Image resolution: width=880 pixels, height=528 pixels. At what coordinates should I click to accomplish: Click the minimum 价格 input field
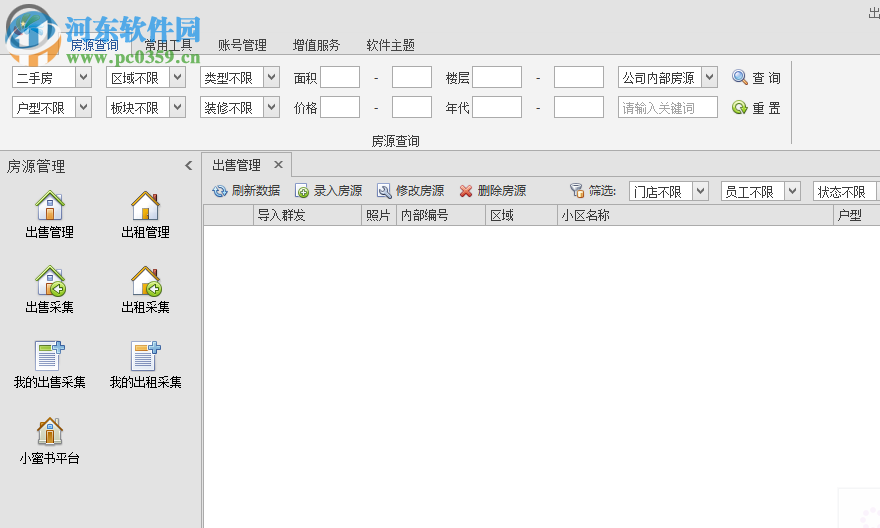[340, 107]
